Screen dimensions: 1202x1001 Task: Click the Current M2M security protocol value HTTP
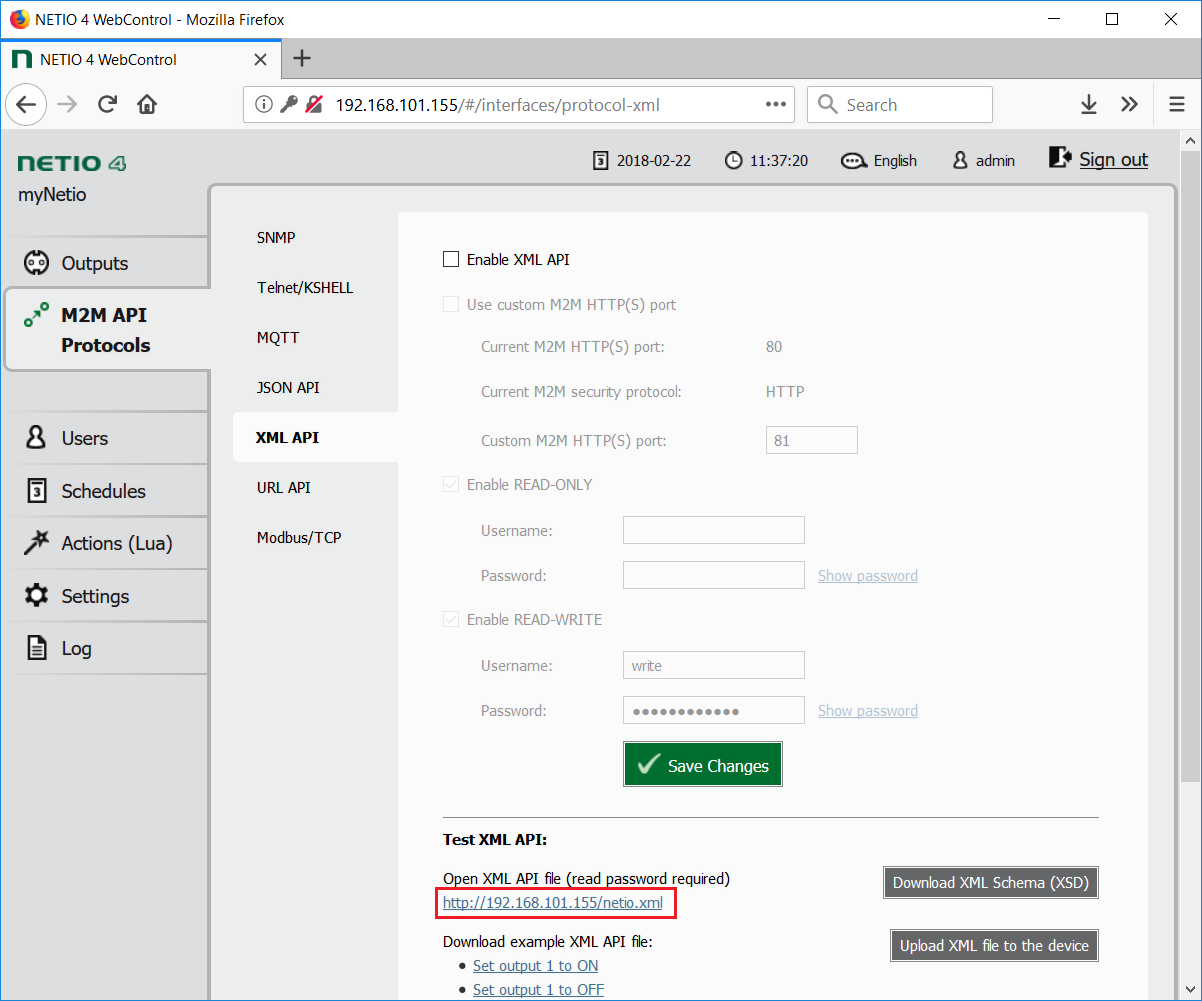coord(785,392)
